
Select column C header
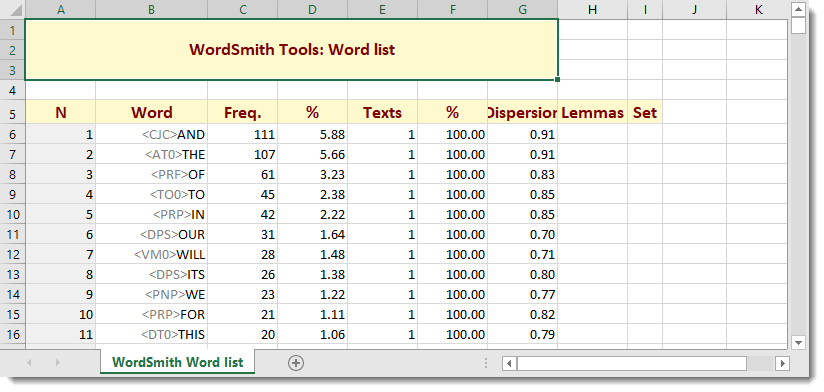[242, 9]
